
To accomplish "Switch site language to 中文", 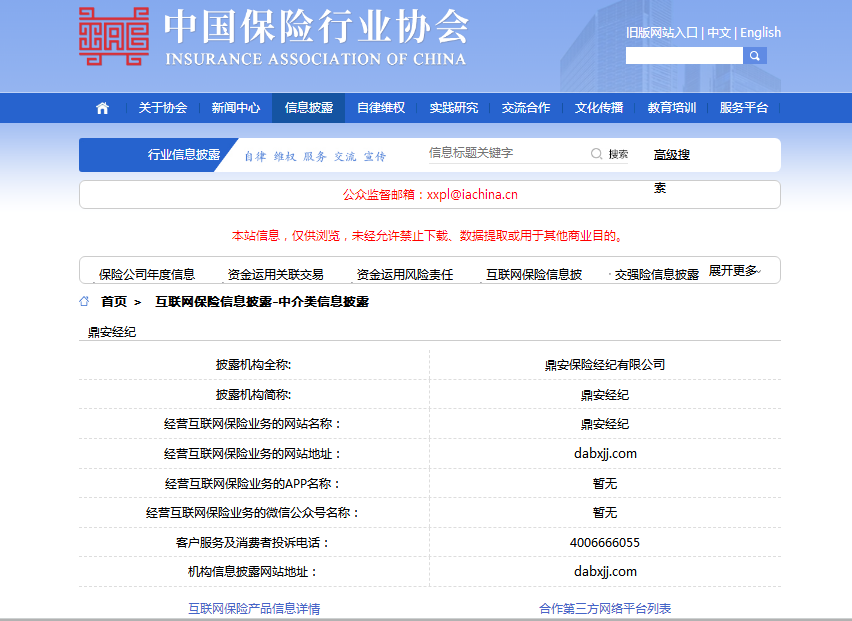I will [x=719, y=33].
